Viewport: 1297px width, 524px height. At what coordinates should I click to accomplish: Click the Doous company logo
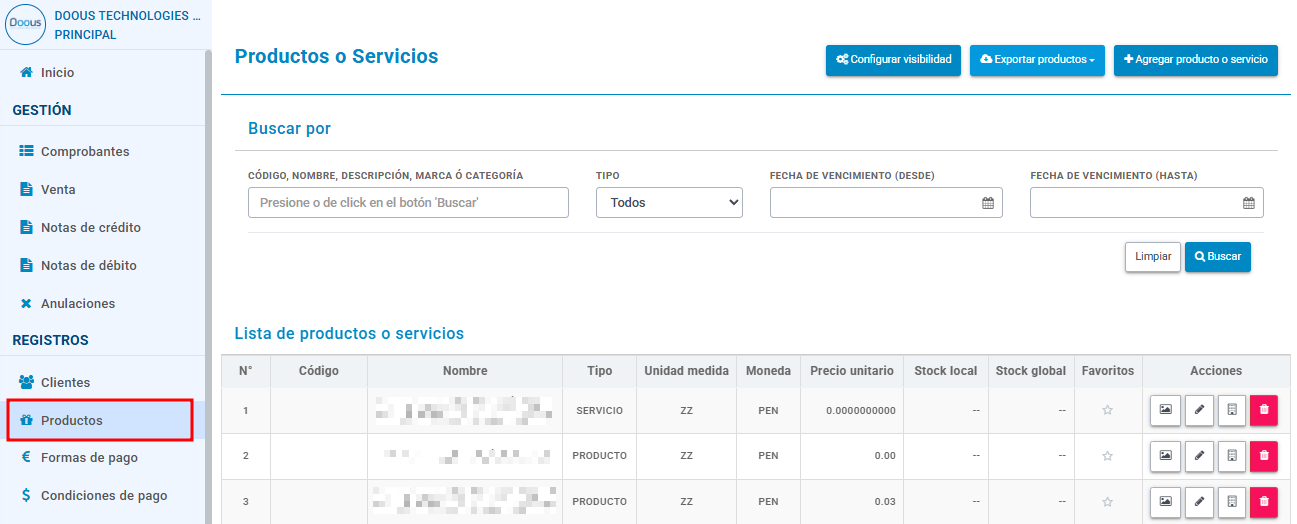click(26, 24)
